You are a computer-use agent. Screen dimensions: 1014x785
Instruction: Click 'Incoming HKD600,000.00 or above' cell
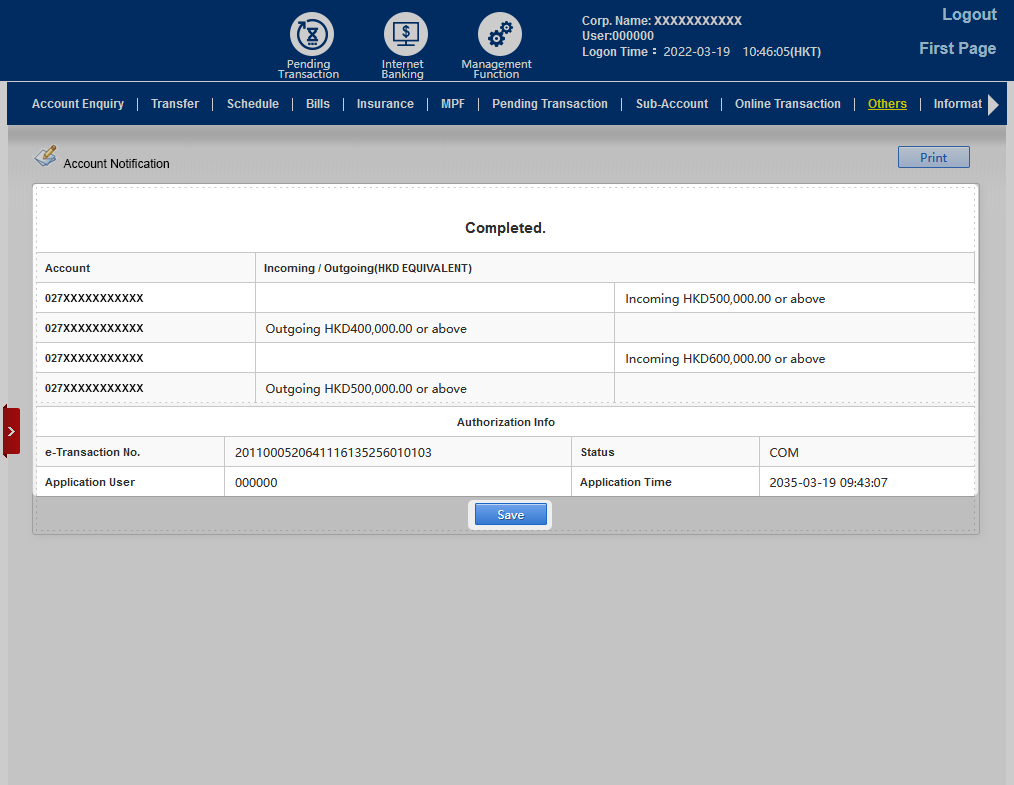click(794, 358)
